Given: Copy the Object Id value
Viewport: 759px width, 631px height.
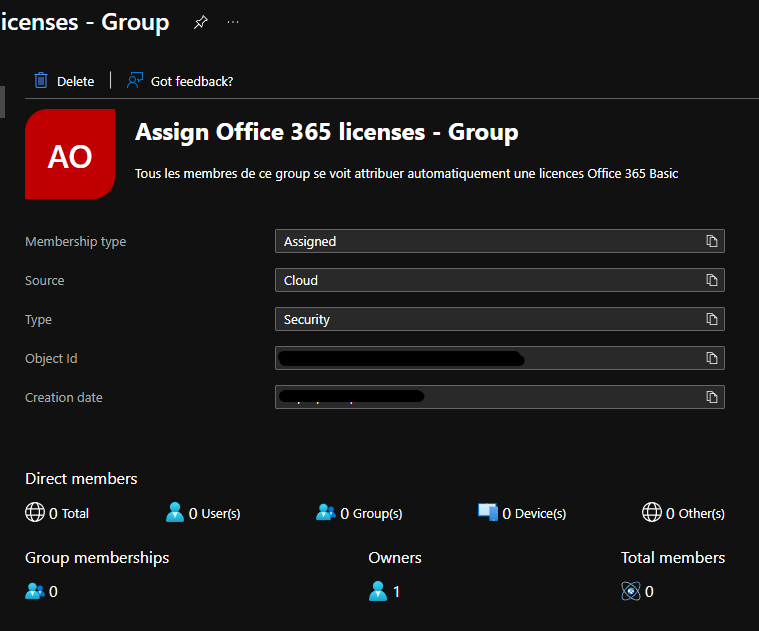Looking at the screenshot, I should [x=712, y=358].
